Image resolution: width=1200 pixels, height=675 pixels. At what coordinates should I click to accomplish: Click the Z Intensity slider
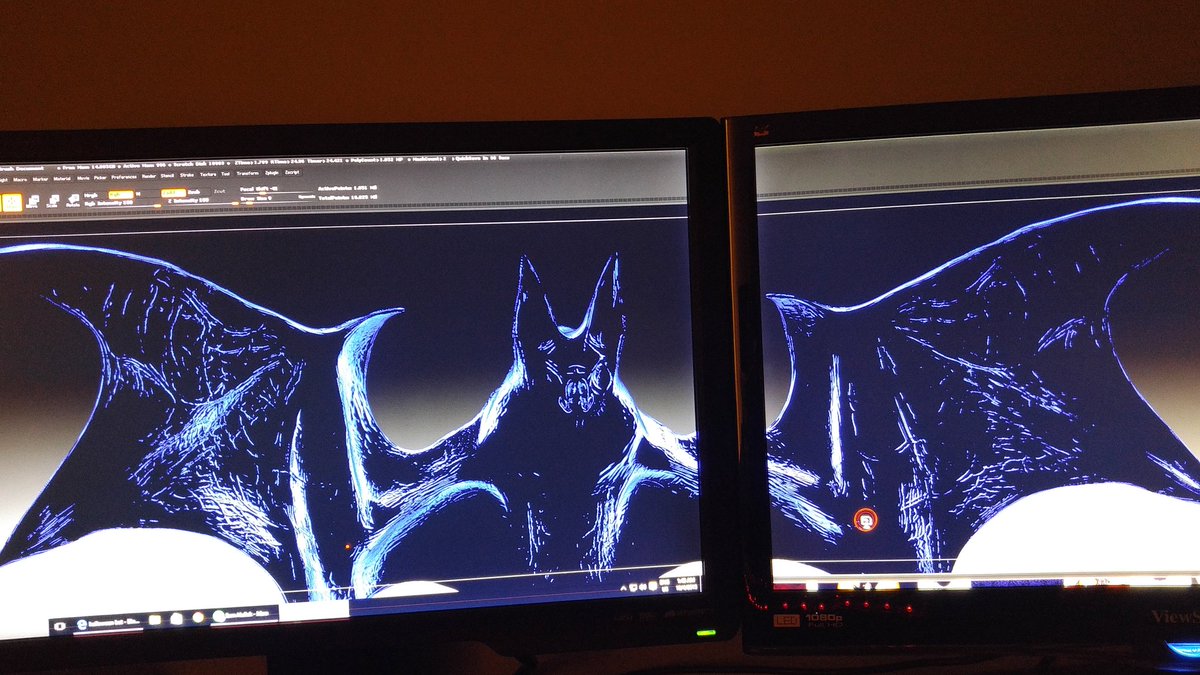point(203,202)
